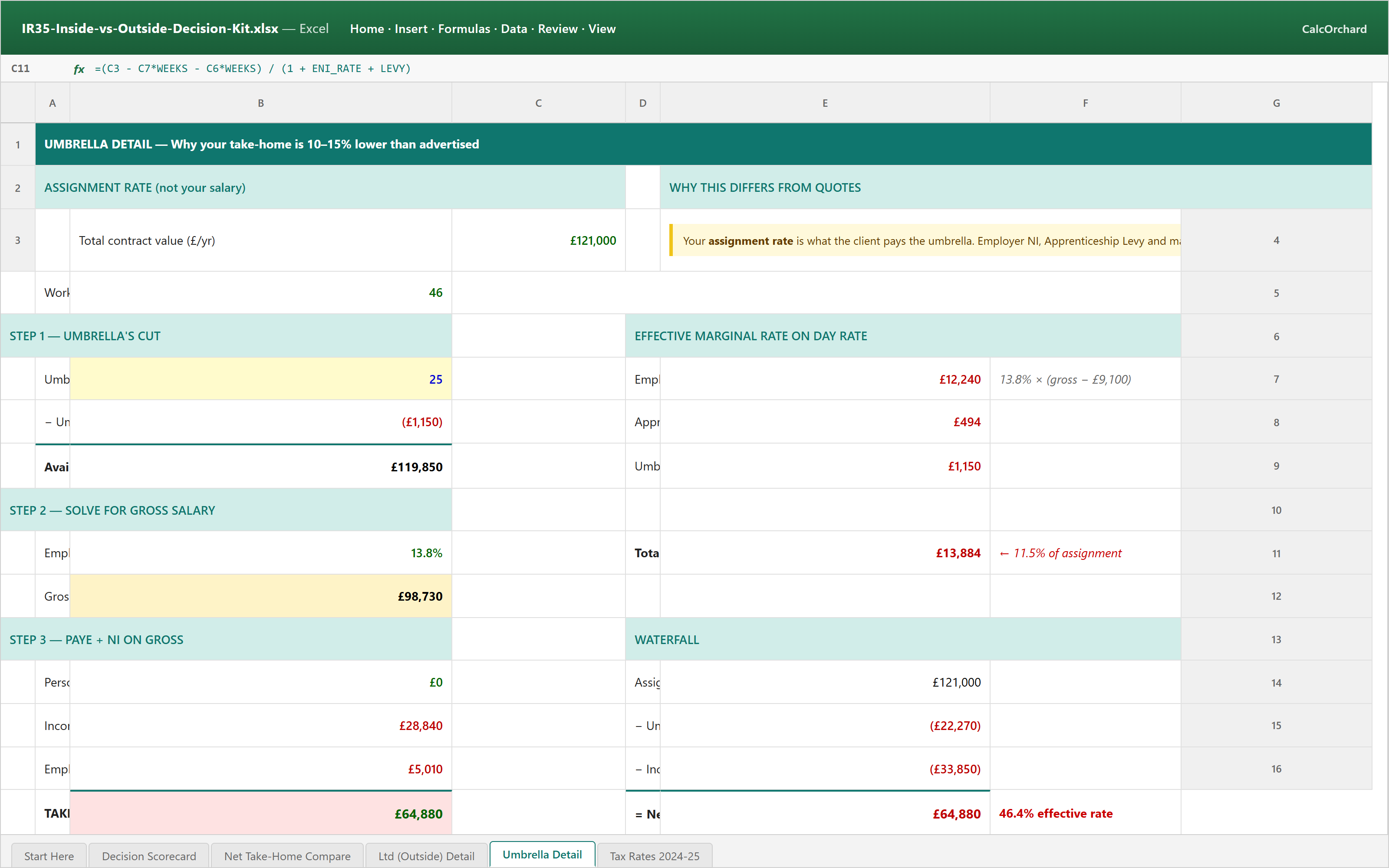Screen dimensions: 1389x868
Task: Select column E header
Action: 825,103
